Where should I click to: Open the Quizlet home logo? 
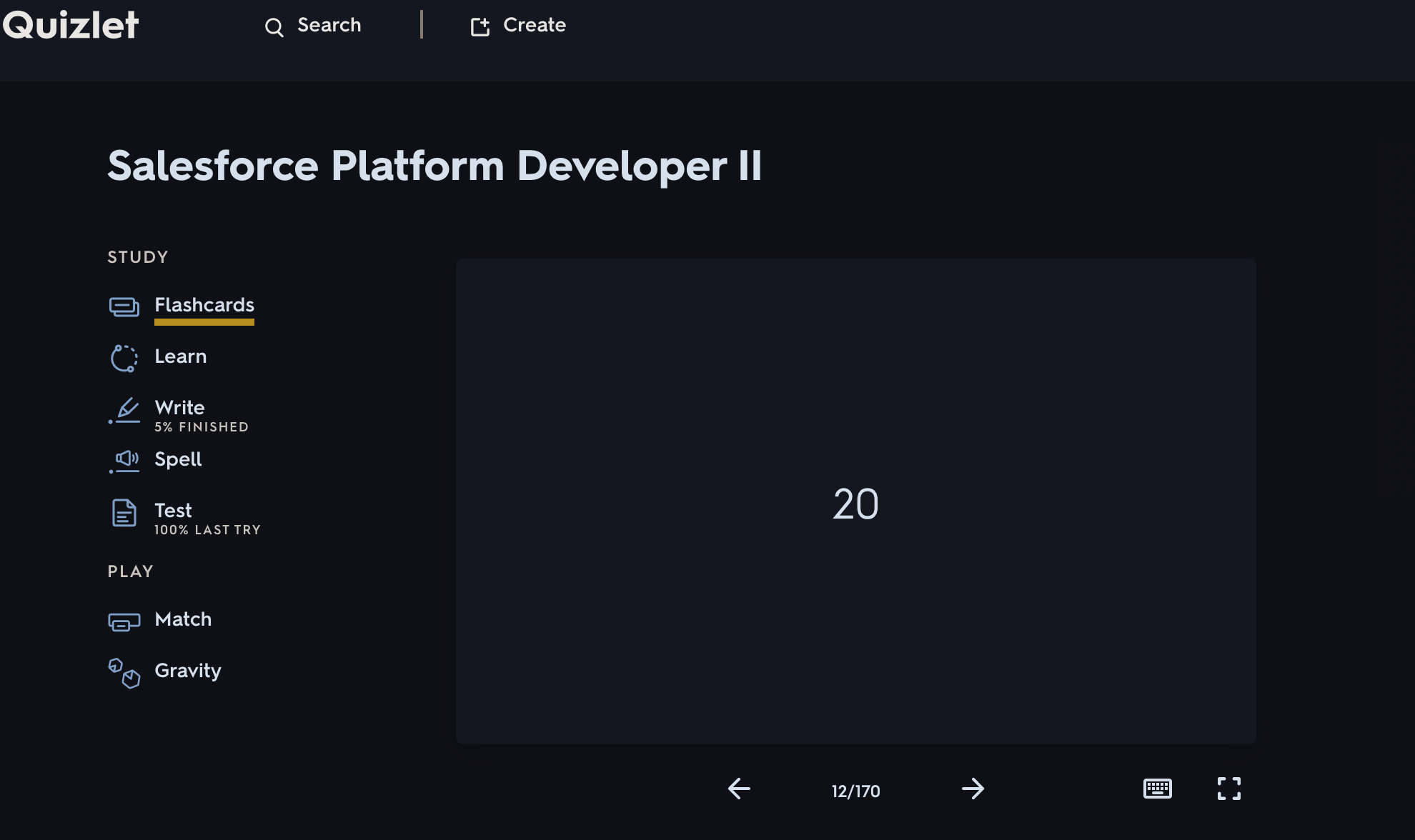(x=70, y=25)
